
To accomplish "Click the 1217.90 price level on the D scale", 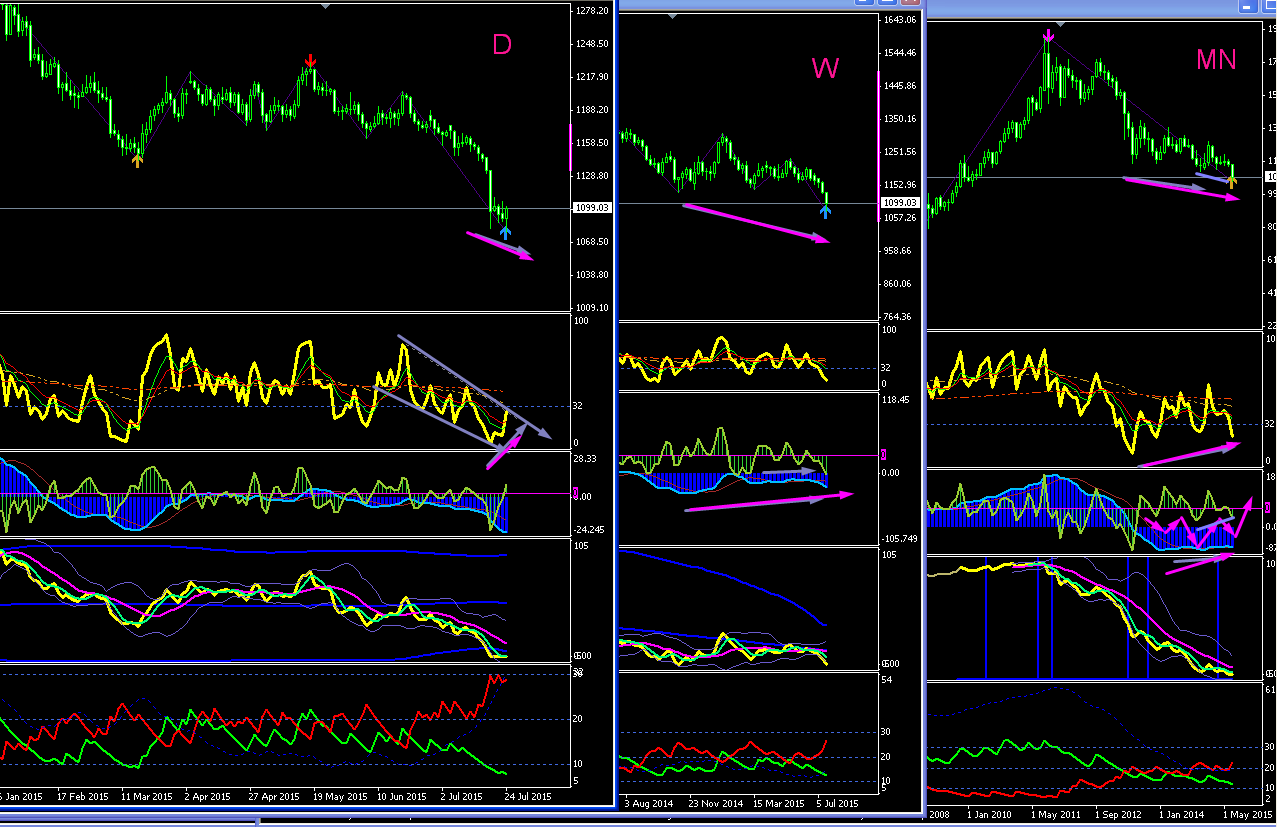I will tap(592, 77).
